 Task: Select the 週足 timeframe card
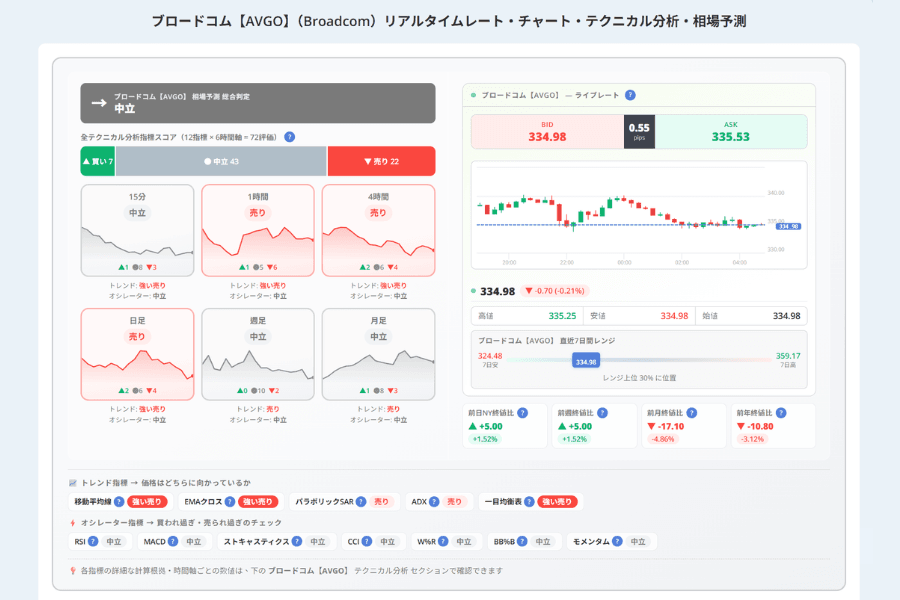click(x=258, y=354)
